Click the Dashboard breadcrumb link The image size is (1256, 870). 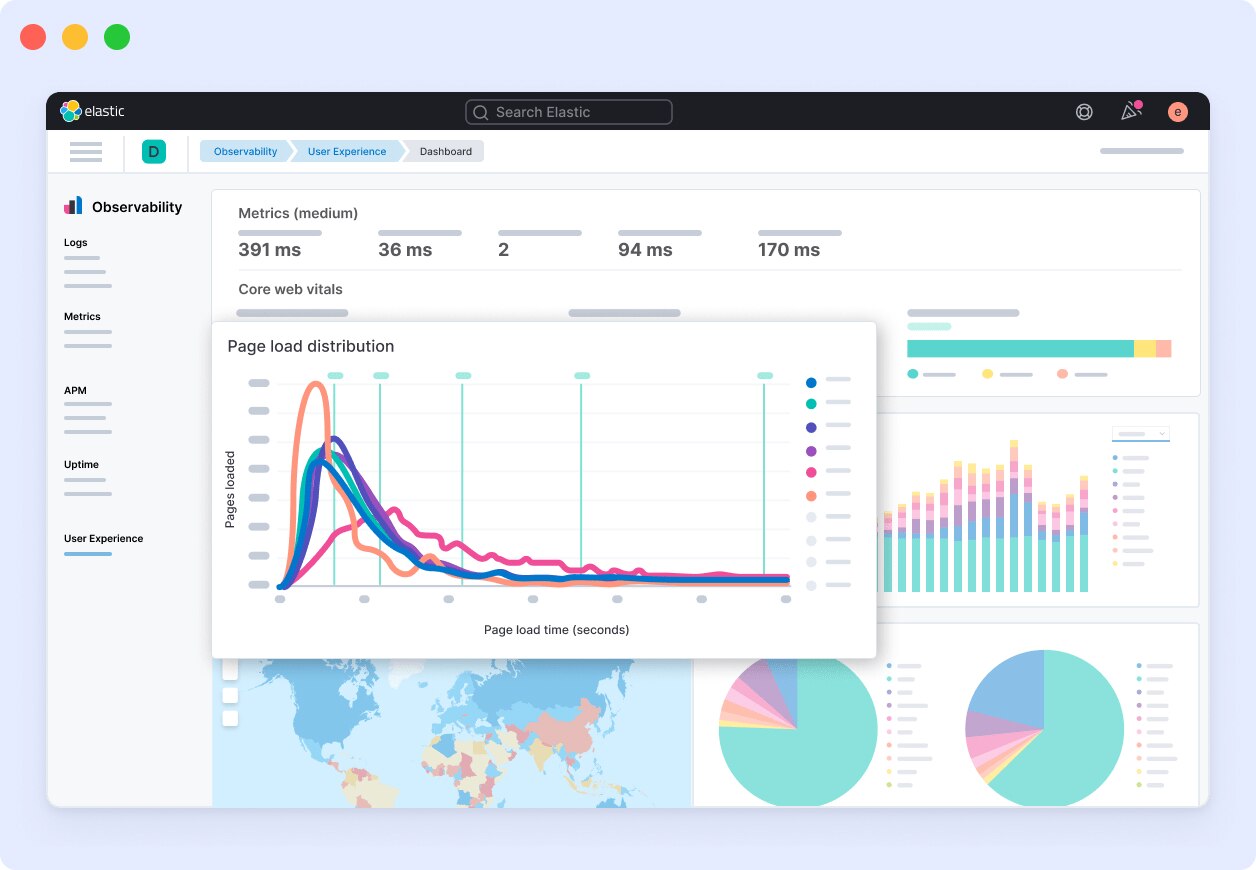(445, 151)
